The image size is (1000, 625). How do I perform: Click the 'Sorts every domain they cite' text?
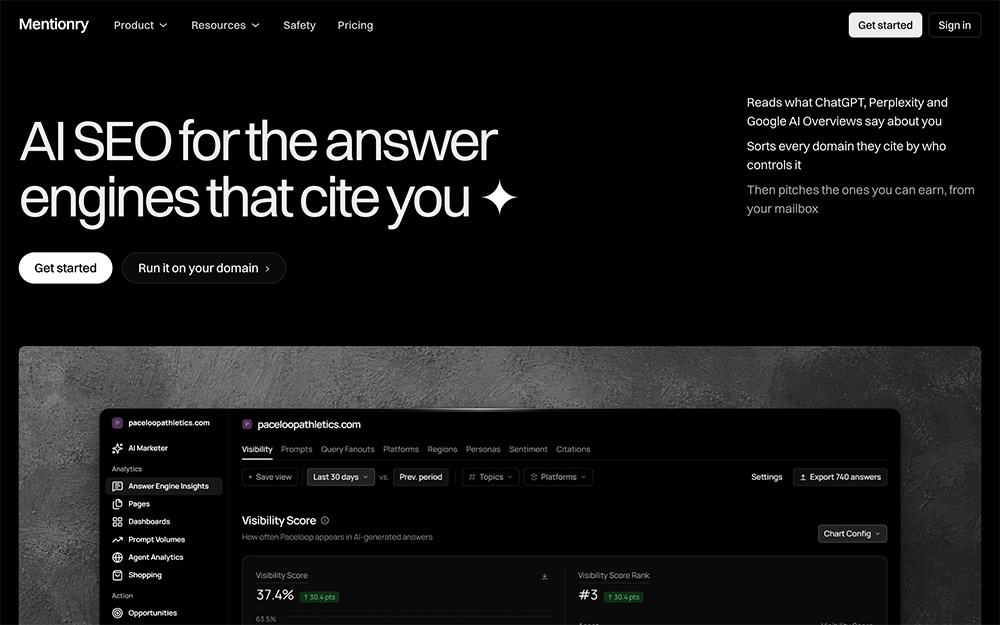pyautogui.click(x=846, y=156)
